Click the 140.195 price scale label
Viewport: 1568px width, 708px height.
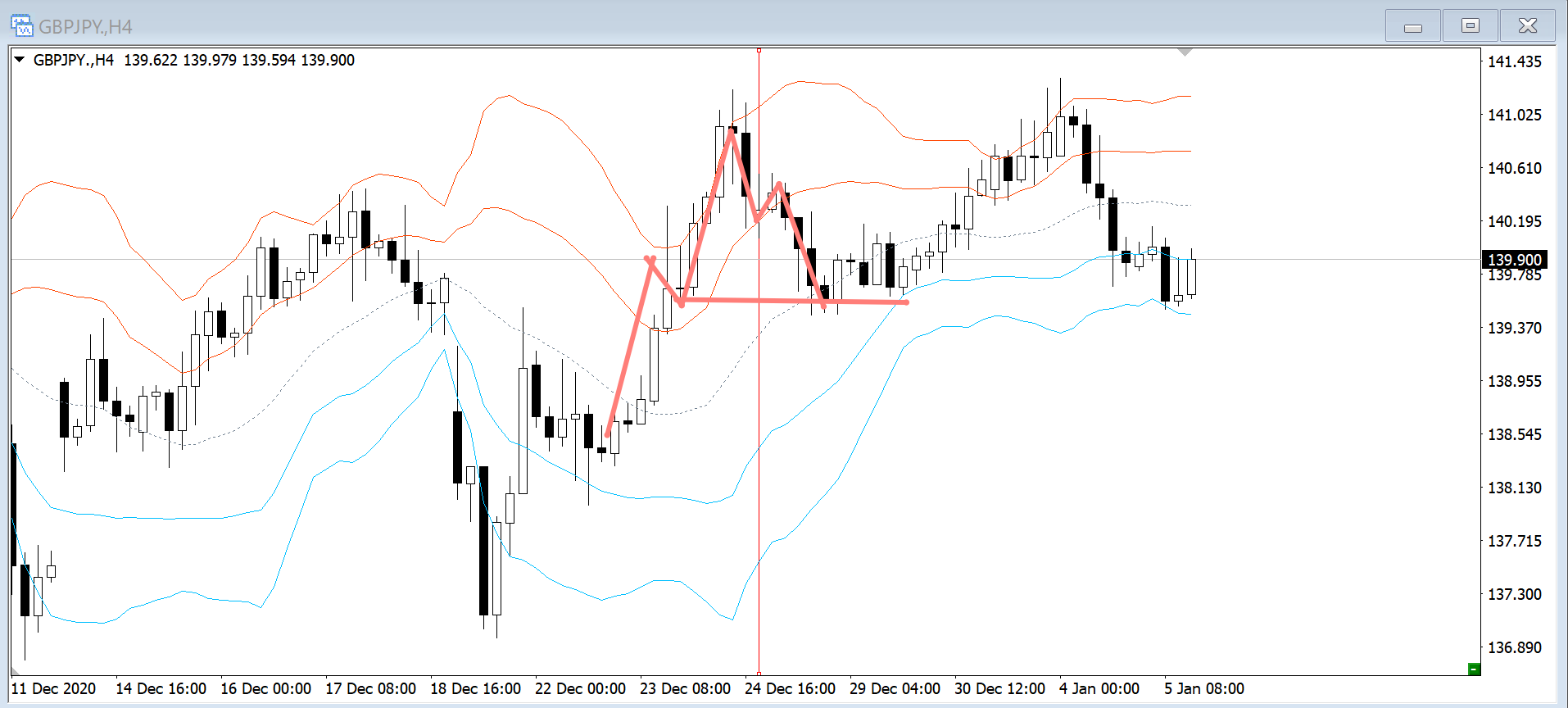(1514, 221)
